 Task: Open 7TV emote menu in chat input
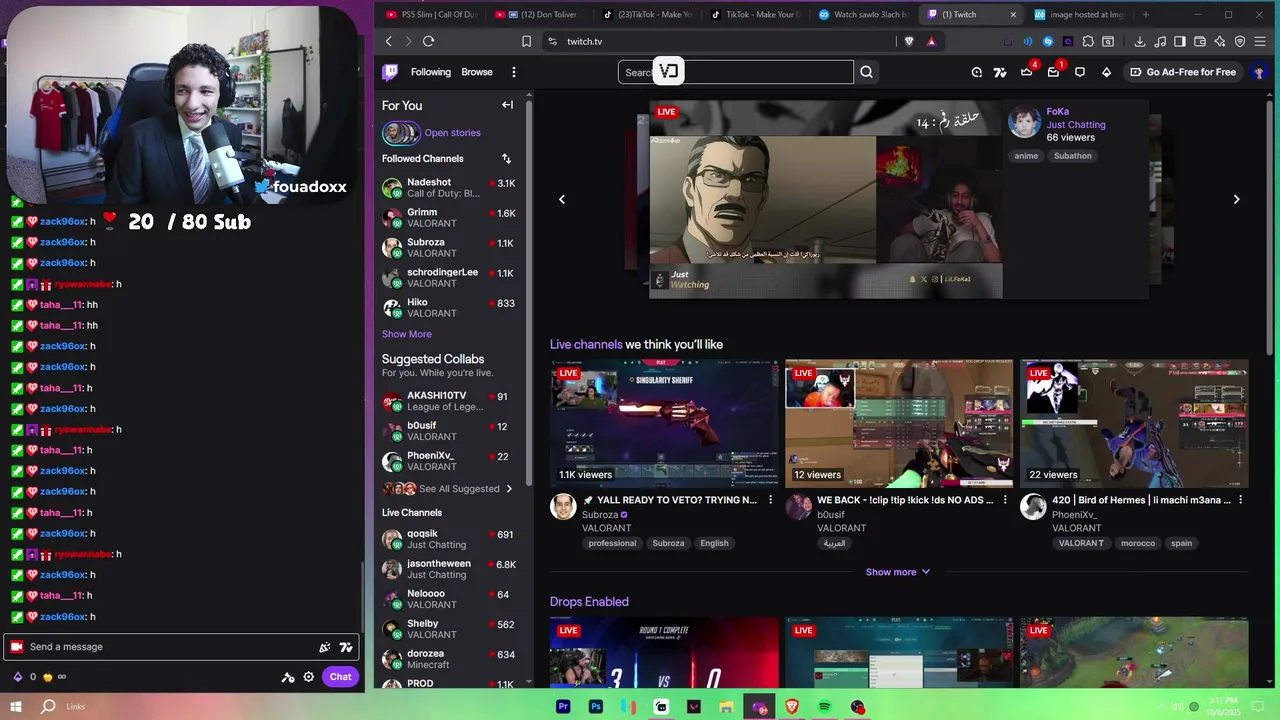click(x=346, y=647)
